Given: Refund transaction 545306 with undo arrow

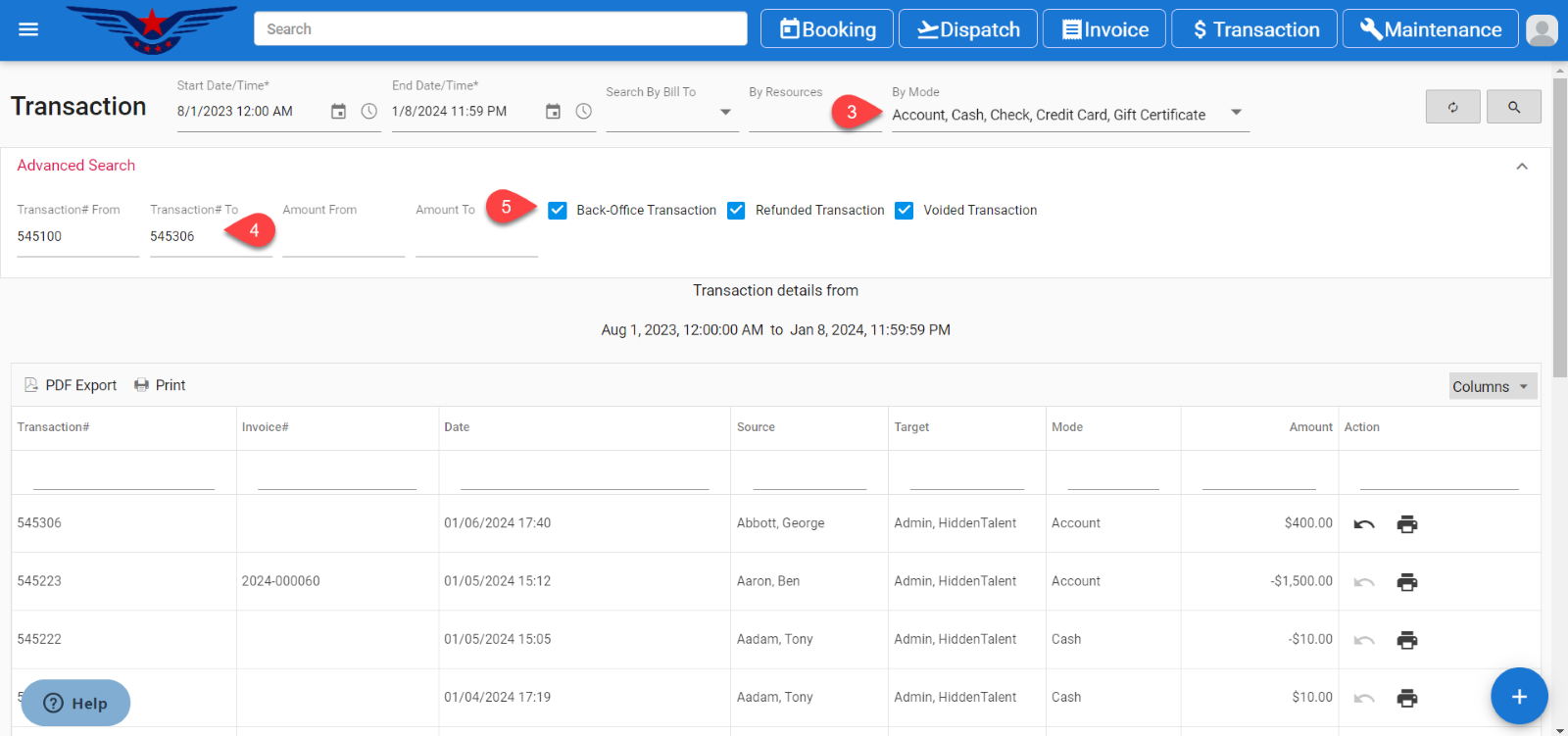Looking at the screenshot, I should point(1363,524).
